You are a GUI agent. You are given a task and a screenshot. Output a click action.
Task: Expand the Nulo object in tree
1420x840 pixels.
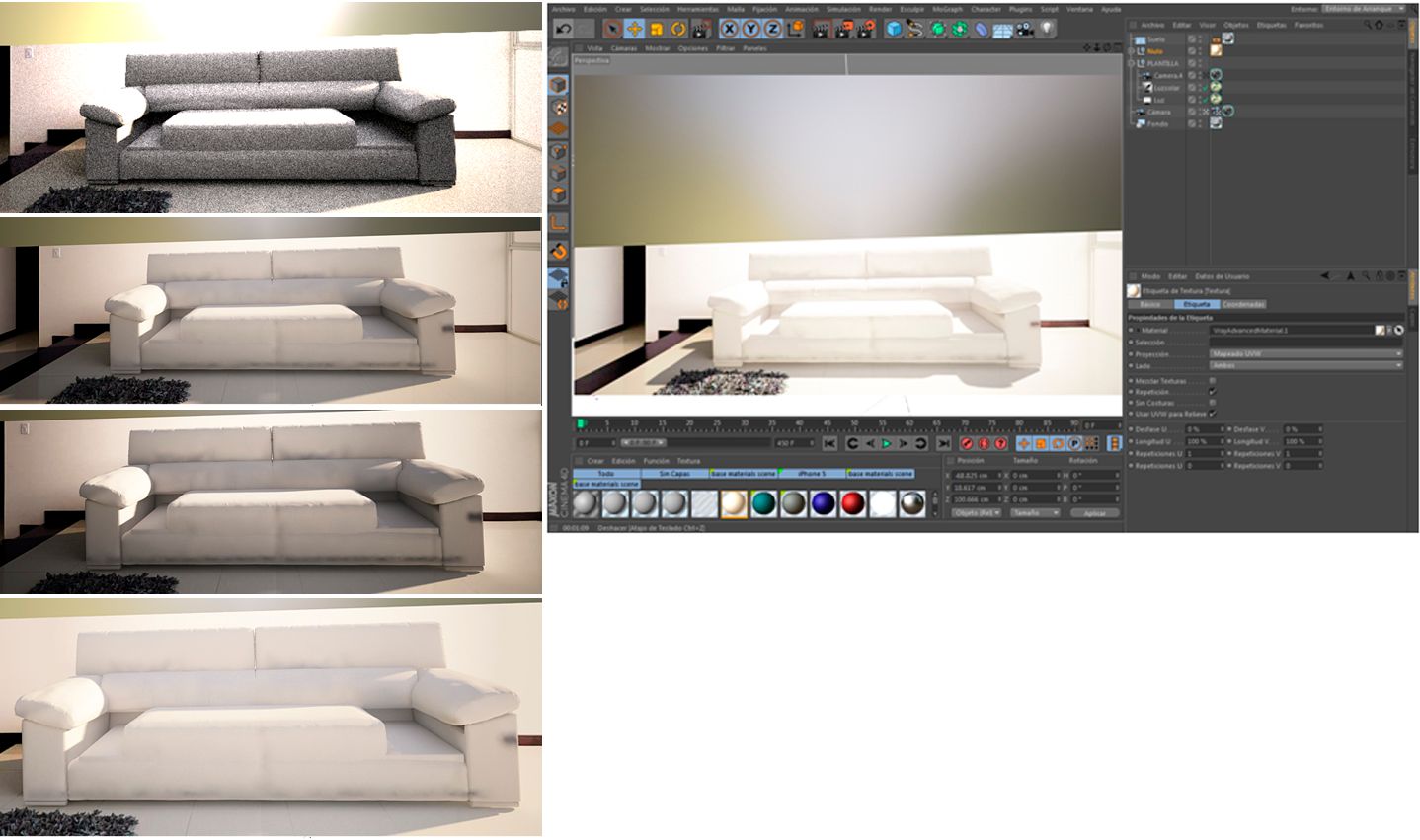tap(1132, 50)
